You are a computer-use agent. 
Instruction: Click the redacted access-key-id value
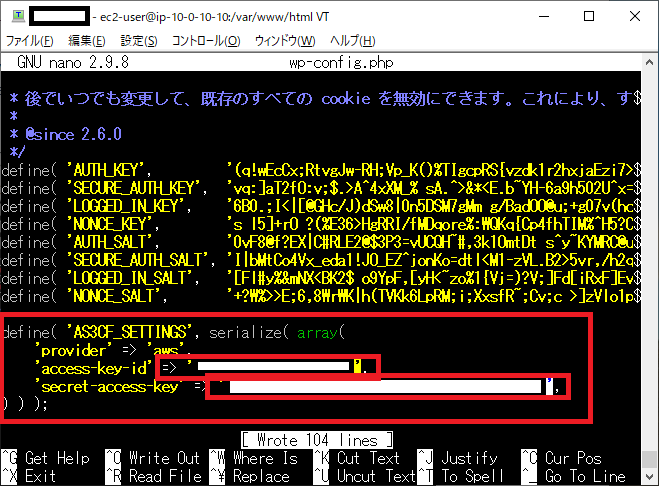(275, 368)
